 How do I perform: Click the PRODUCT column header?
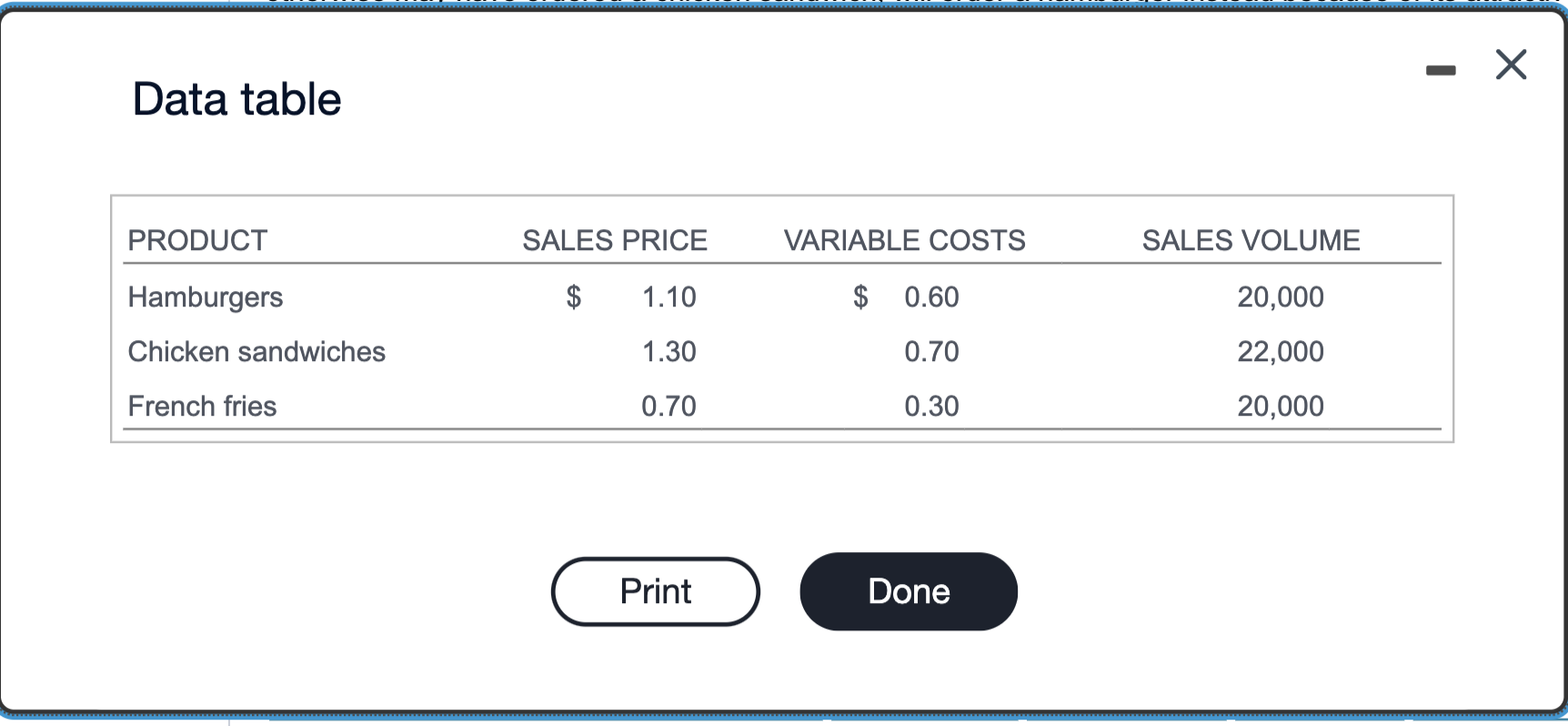point(197,240)
